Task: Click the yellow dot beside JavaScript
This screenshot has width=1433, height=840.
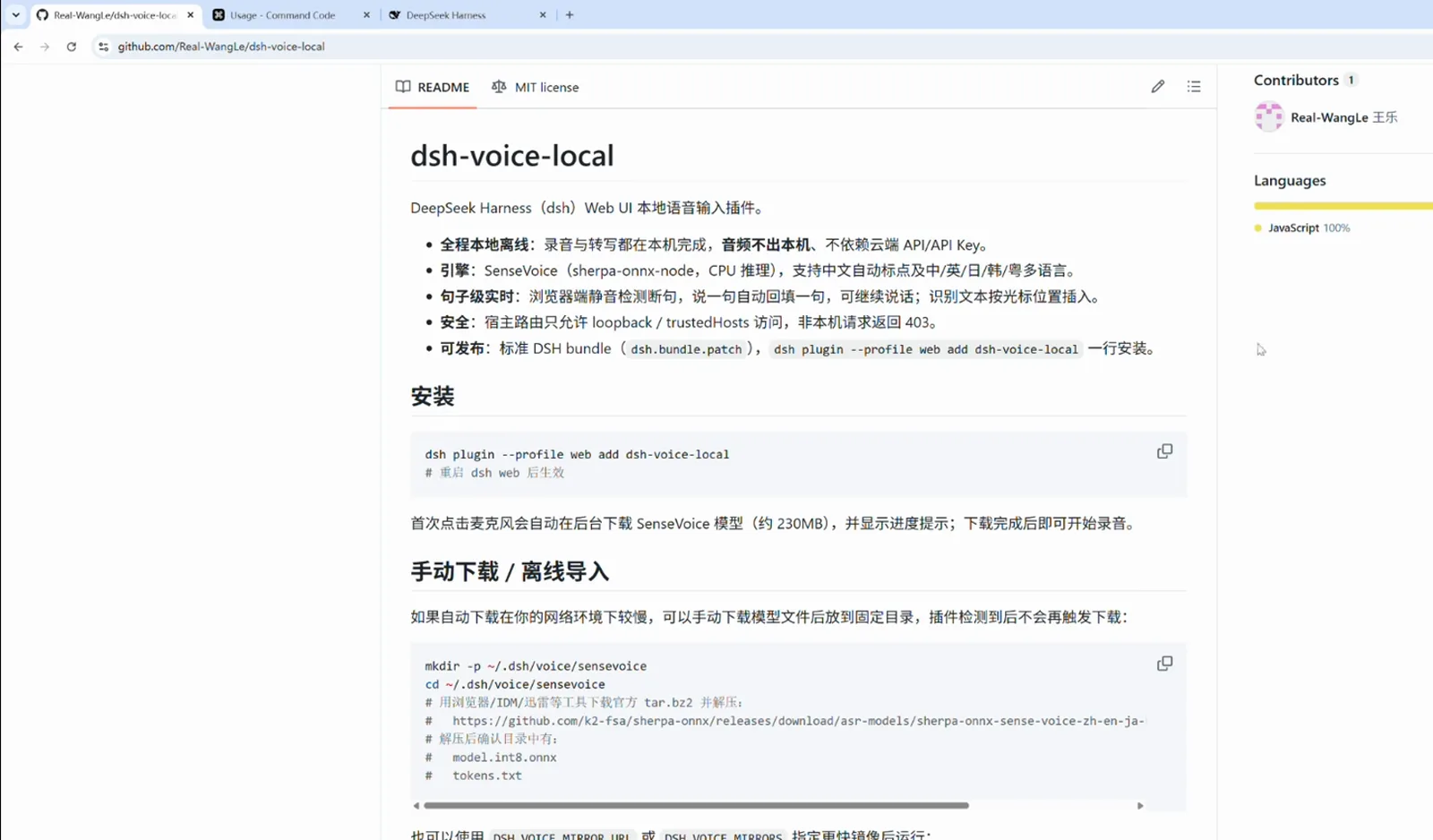Action: point(1258,228)
